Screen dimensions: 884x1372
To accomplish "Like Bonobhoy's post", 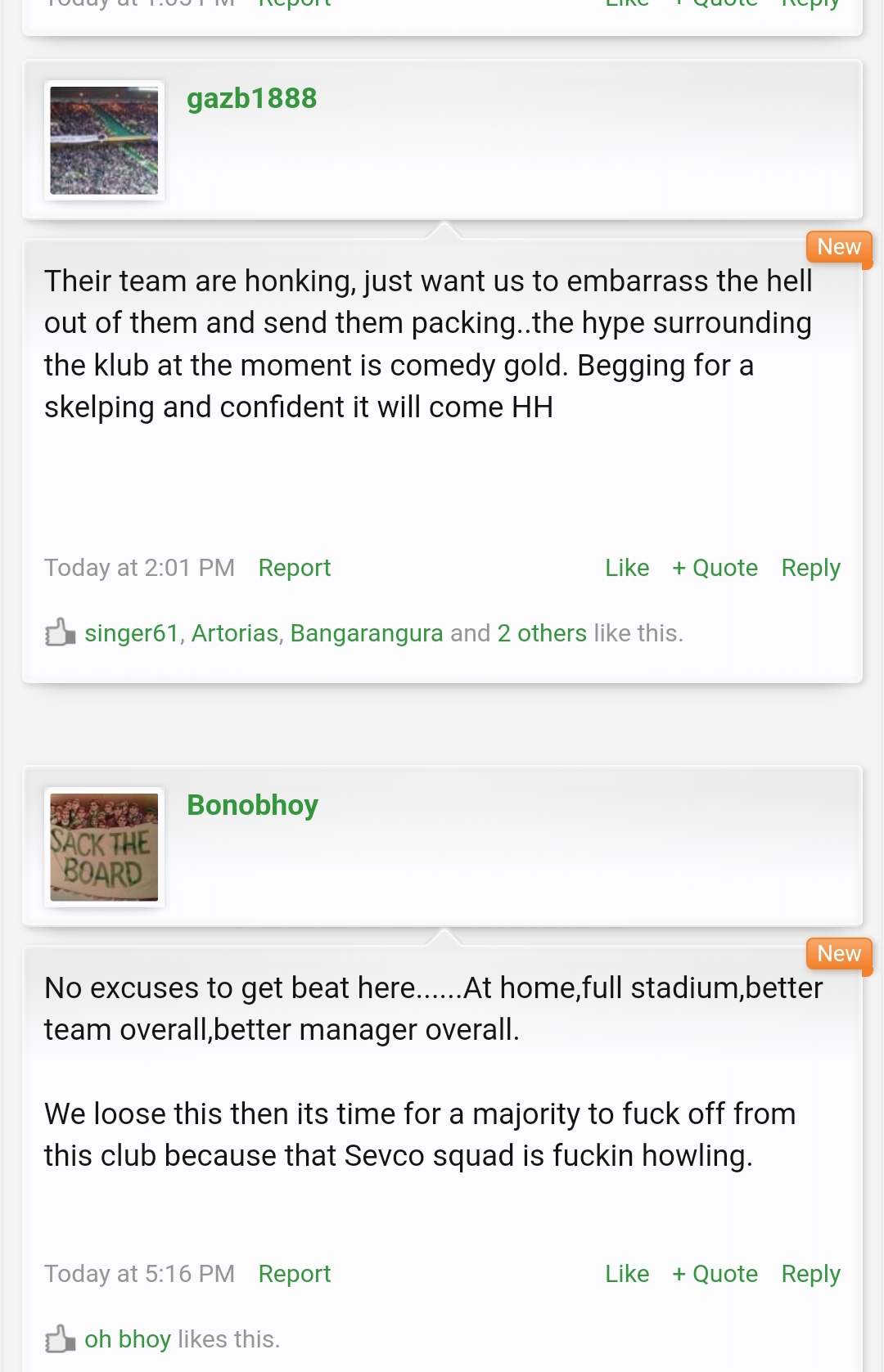I will tap(627, 1274).
